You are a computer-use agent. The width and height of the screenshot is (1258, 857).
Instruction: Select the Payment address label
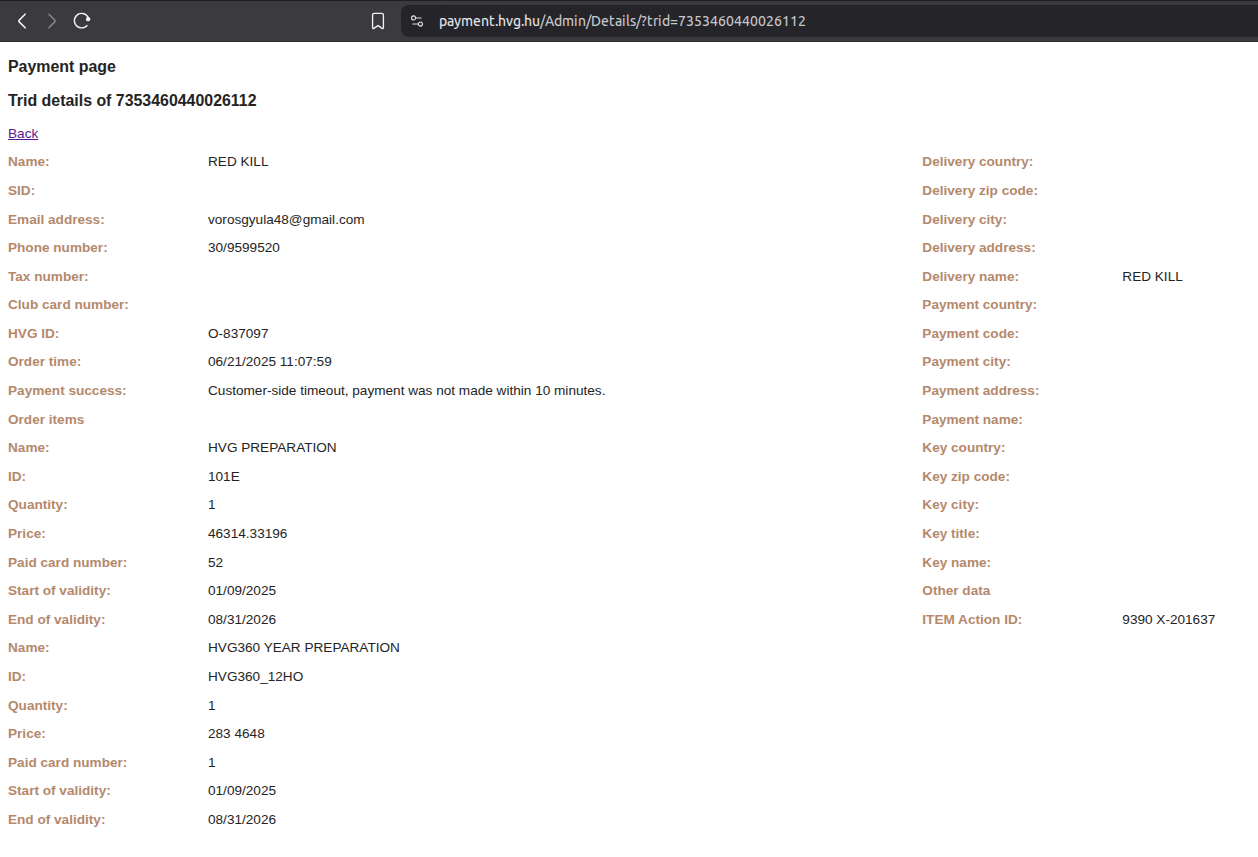(981, 391)
